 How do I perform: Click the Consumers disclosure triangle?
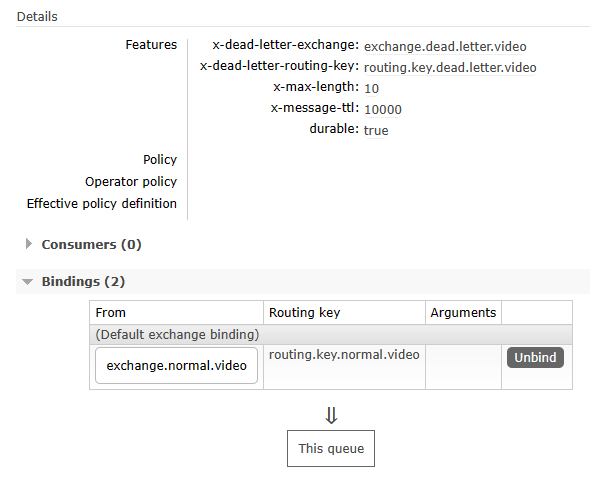pyautogui.click(x=29, y=244)
